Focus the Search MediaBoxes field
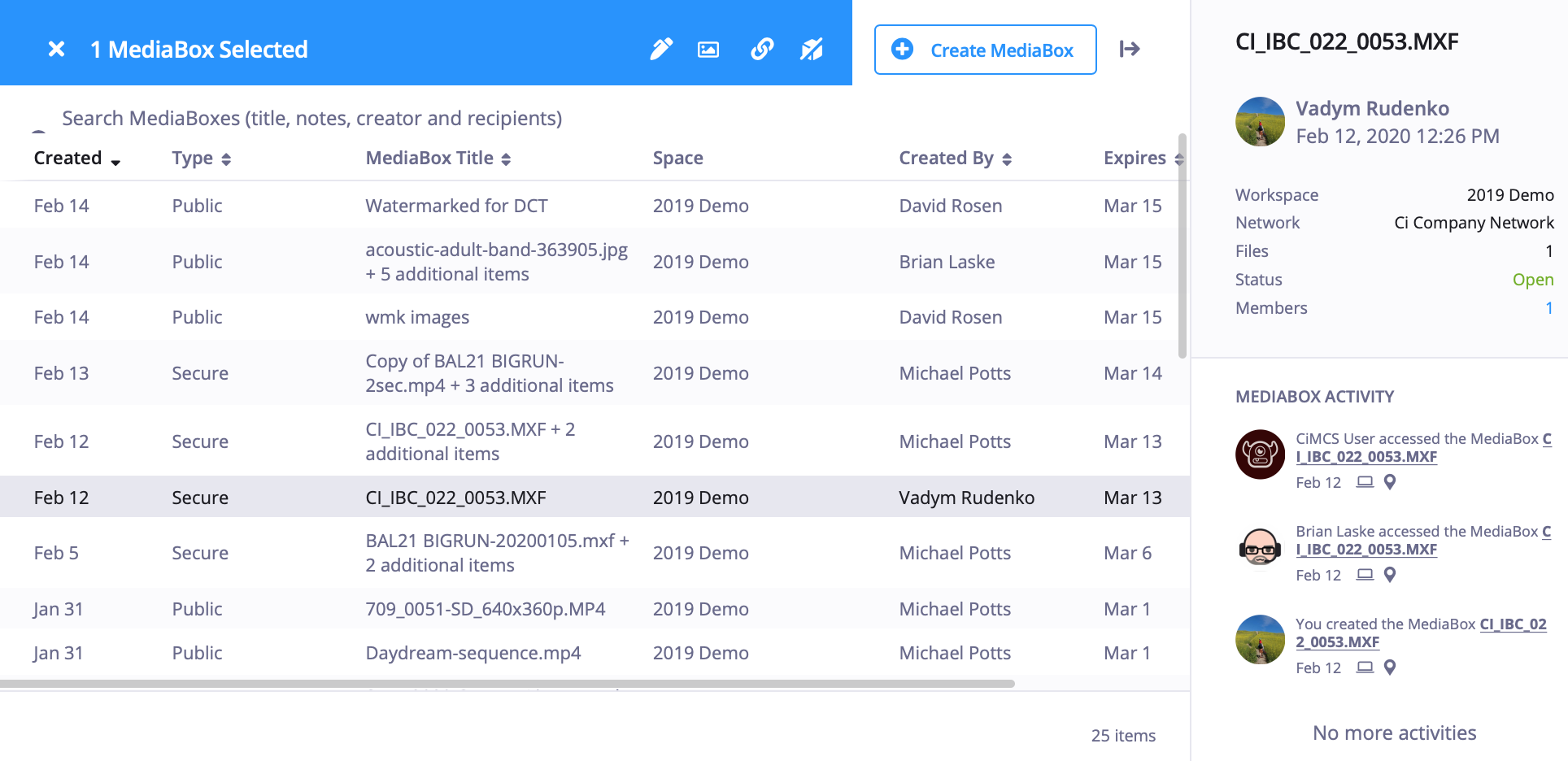1568x761 pixels. (x=311, y=119)
